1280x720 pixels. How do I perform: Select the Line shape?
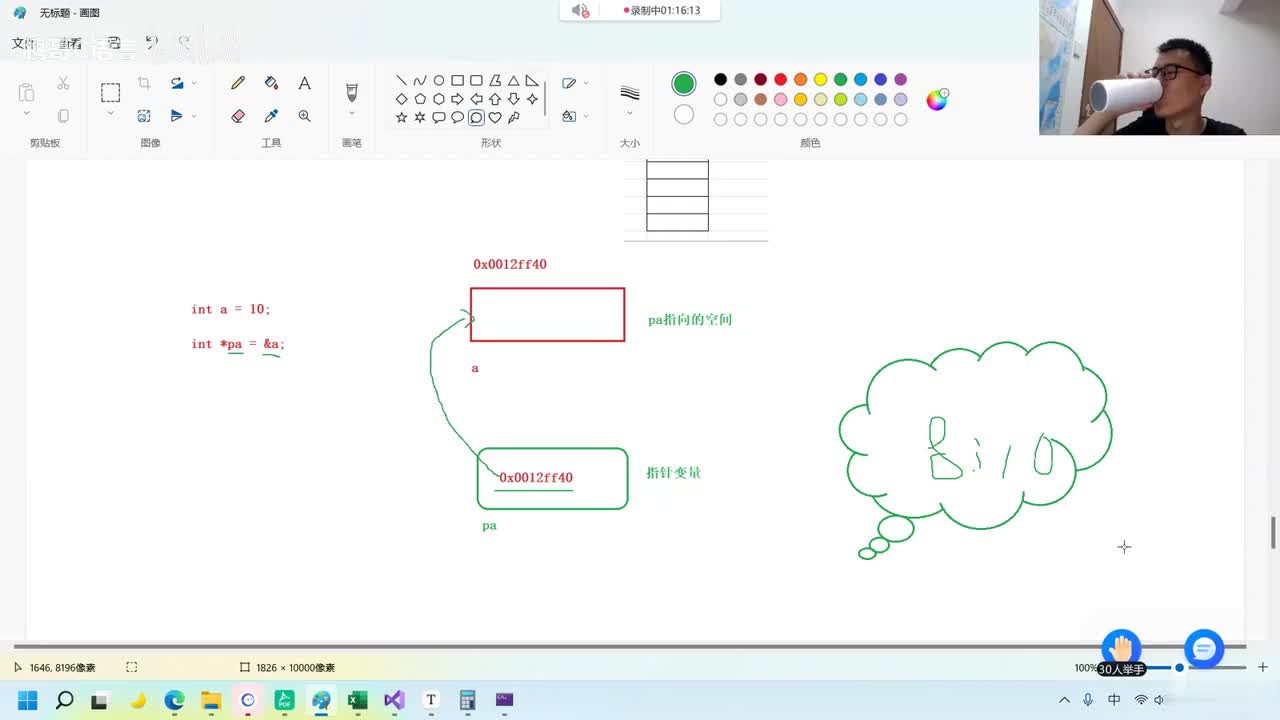(401, 81)
